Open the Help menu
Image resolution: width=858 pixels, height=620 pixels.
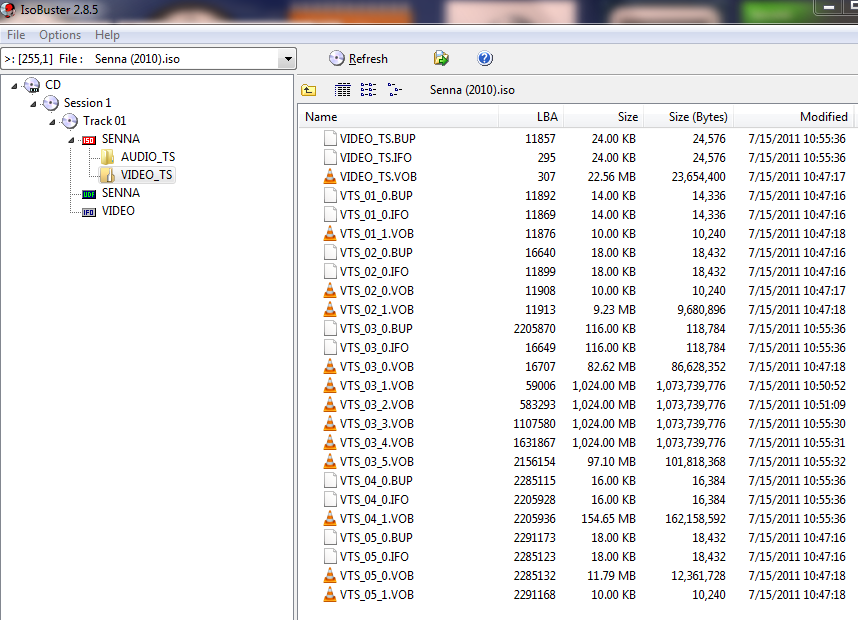coord(107,35)
